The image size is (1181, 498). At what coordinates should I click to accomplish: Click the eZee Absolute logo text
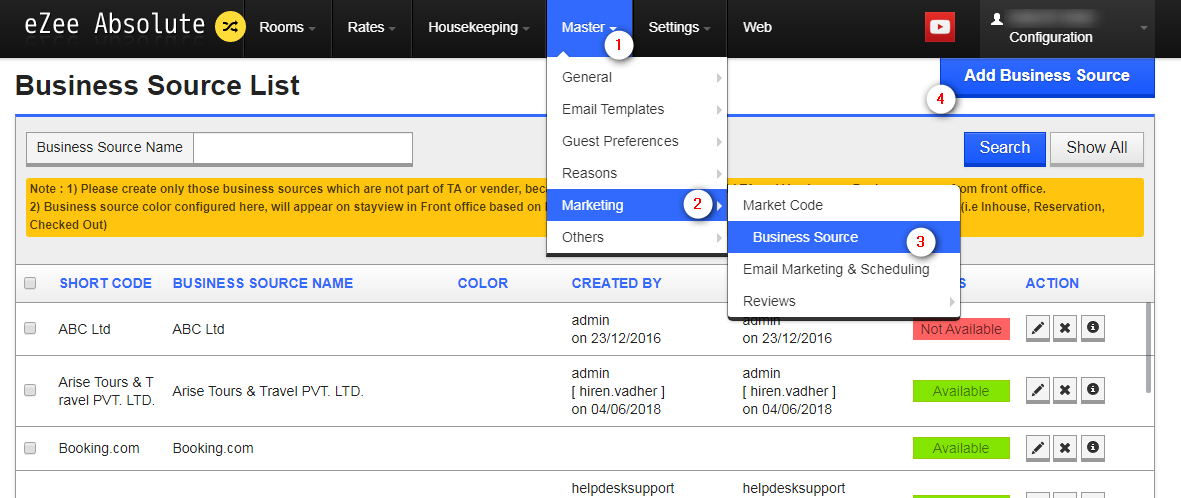pyautogui.click(x=114, y=25)
